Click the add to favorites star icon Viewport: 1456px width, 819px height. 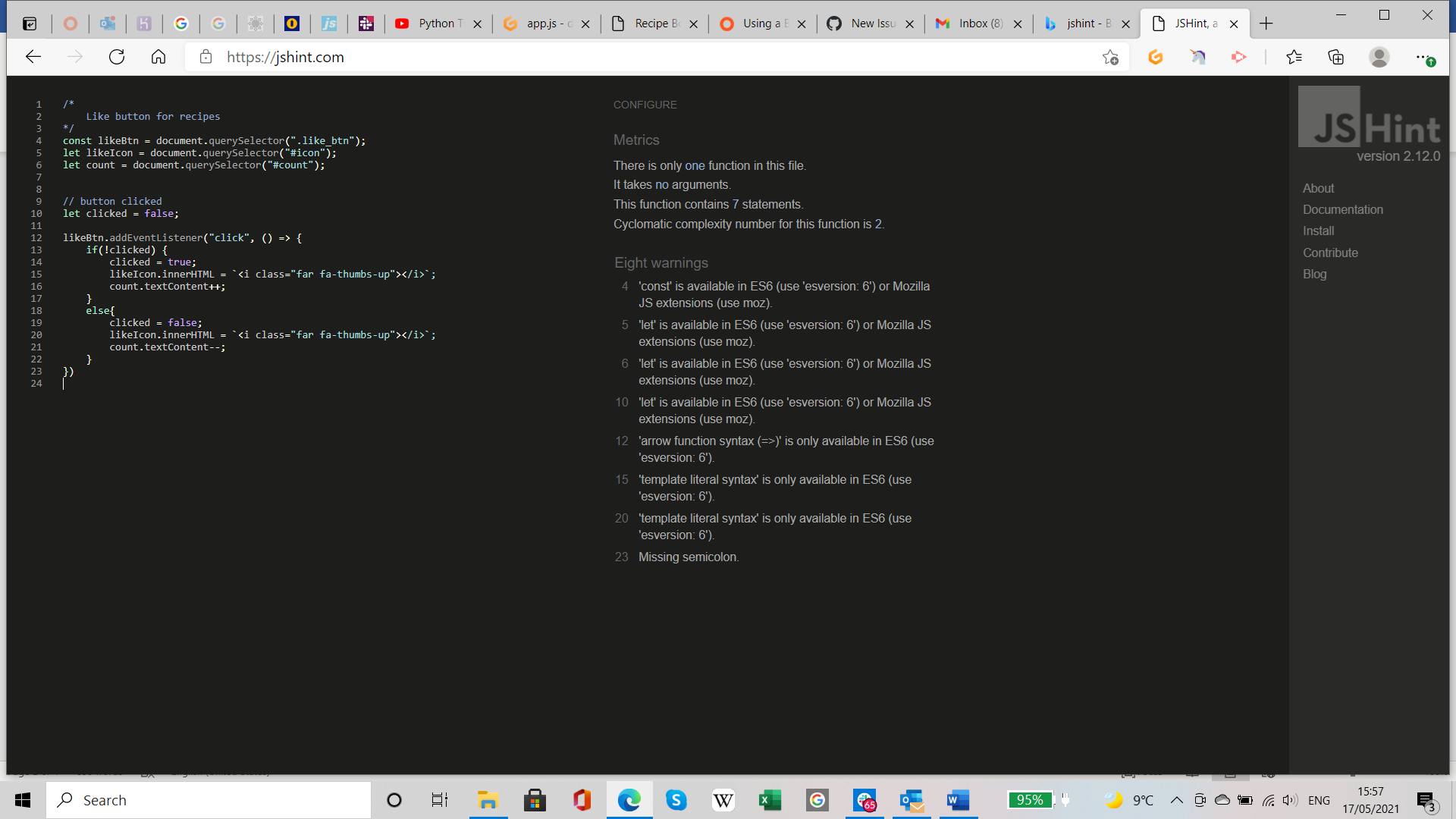pyautogui.click(x=1110, y=57)
